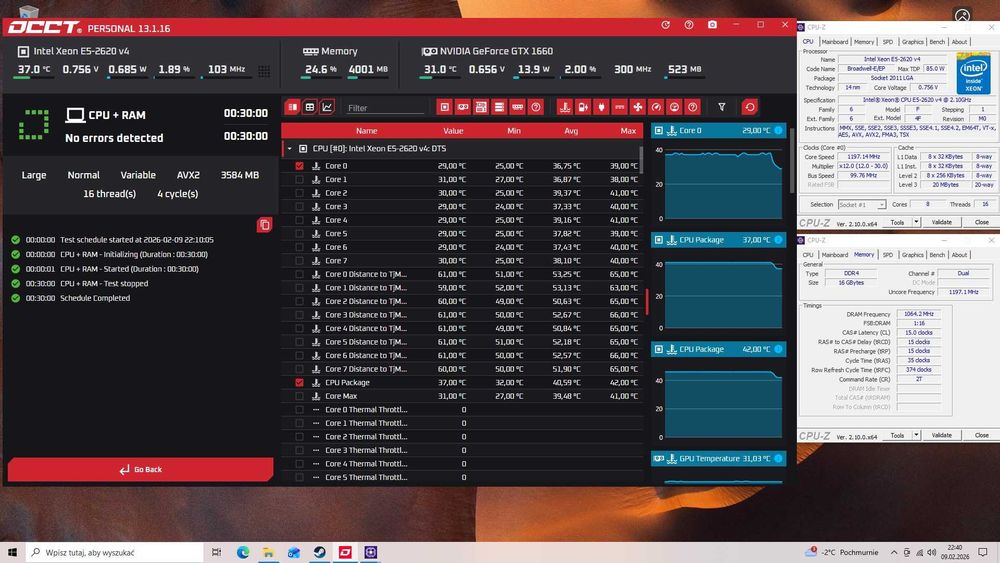This screenshot has height=563, width=1000.
Task: Click the power plug sensor filter icon
Action: (x=601, y=107)
